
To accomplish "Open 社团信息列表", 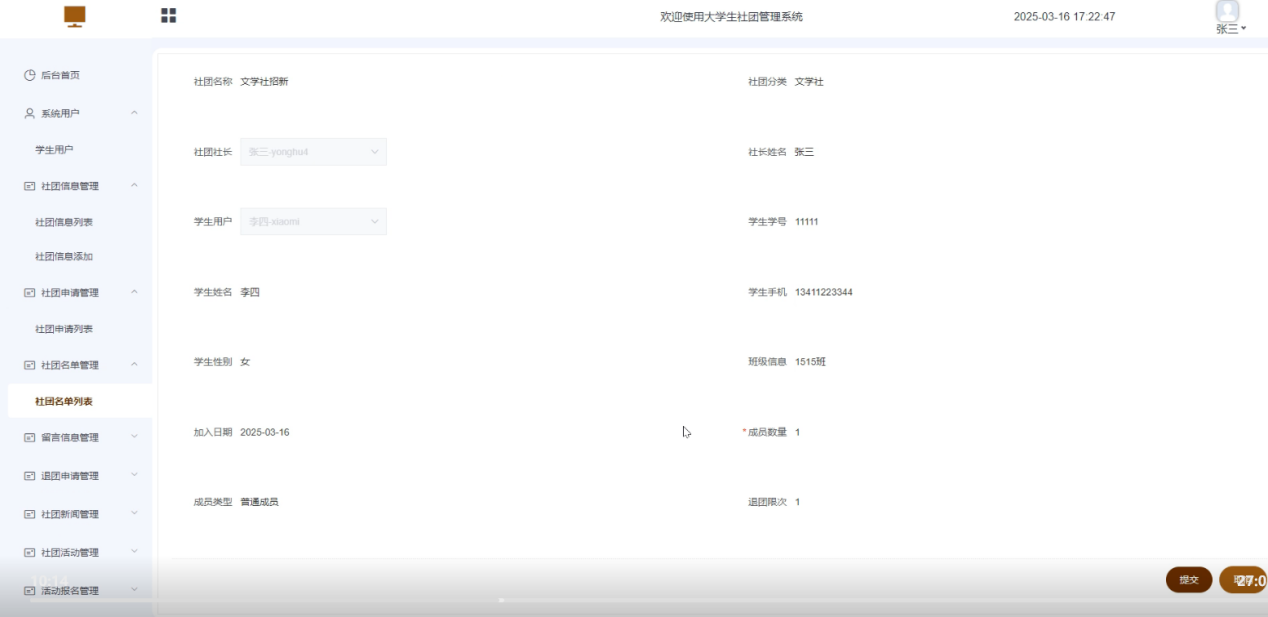I will click(x=64, y=222).
